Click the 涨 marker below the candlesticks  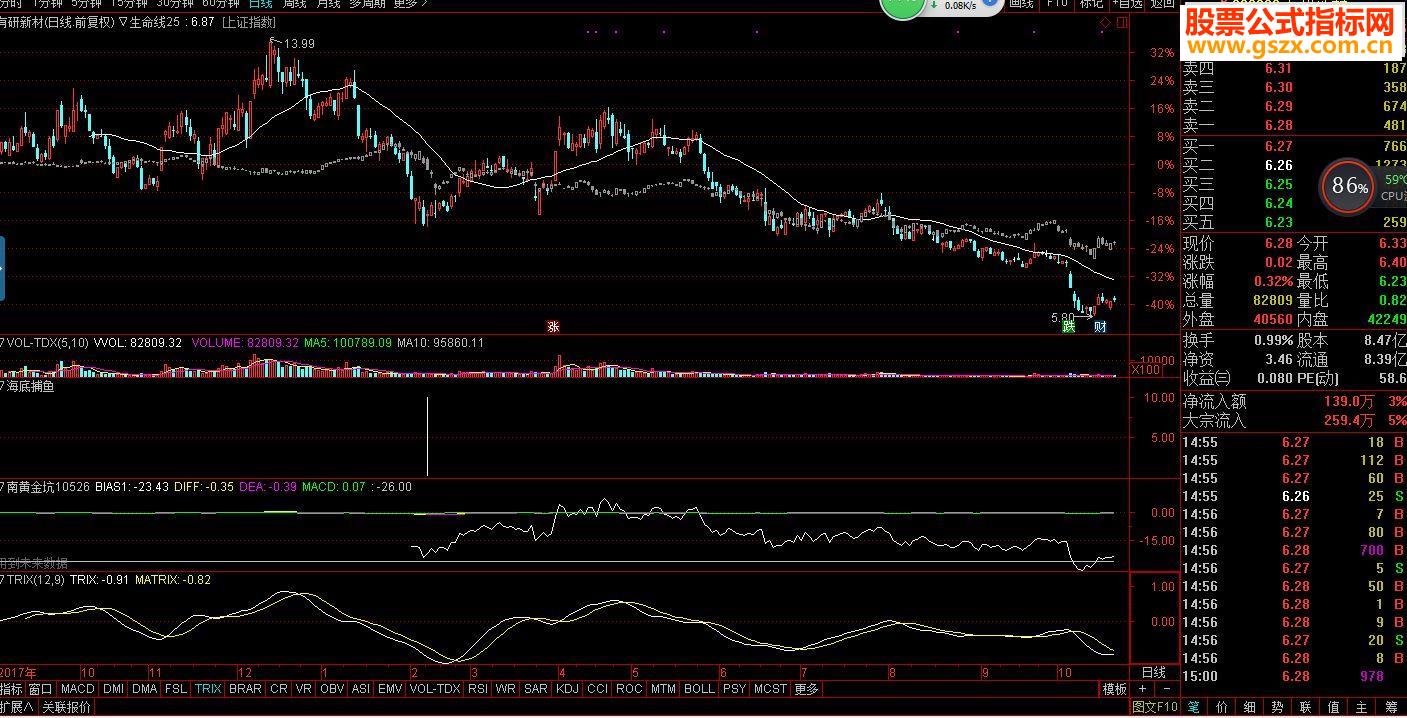tap(553, 326)
